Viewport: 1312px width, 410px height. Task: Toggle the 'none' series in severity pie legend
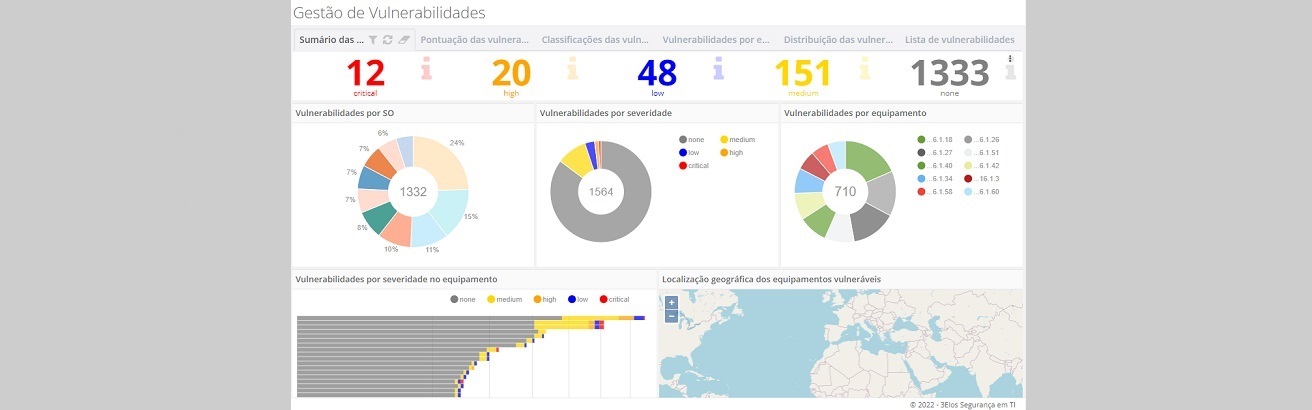(691, 140)
